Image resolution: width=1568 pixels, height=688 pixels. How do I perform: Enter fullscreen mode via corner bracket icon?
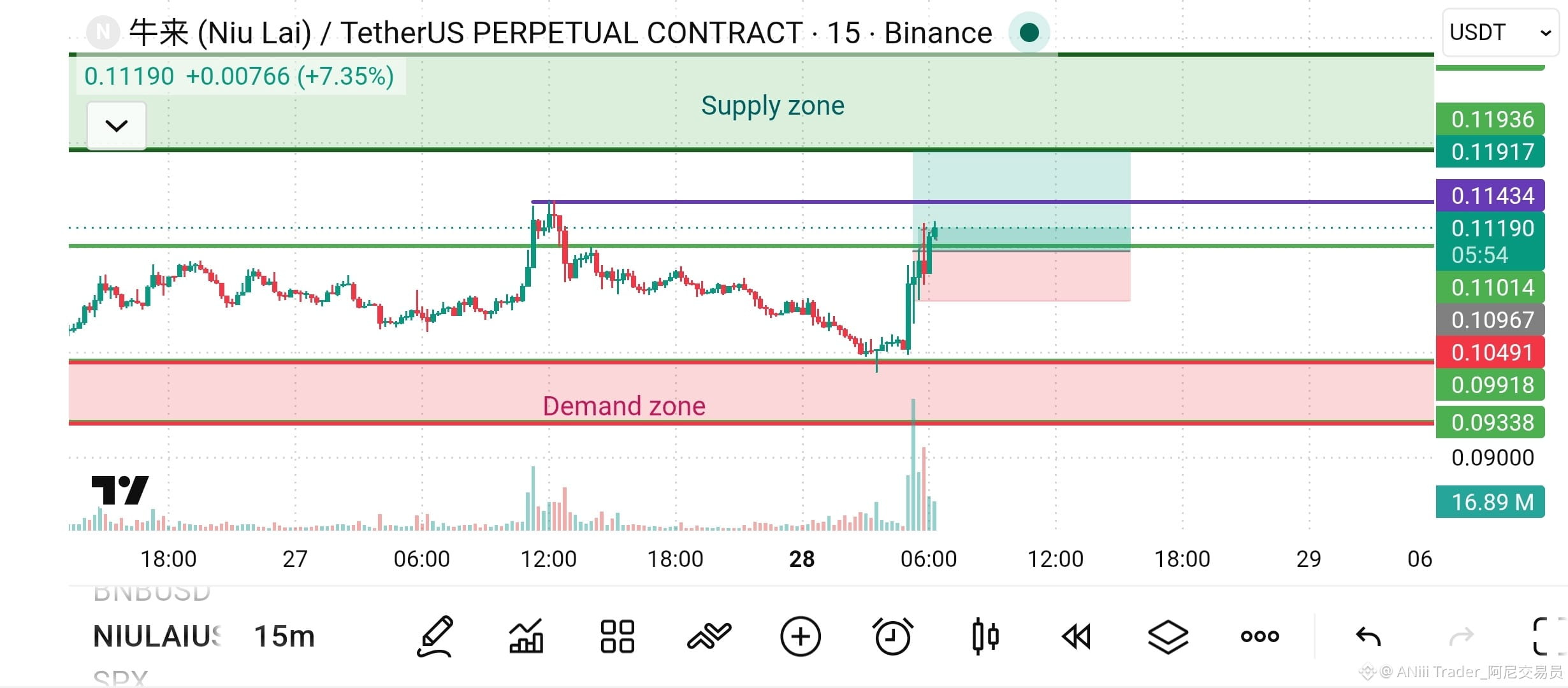1548,636
